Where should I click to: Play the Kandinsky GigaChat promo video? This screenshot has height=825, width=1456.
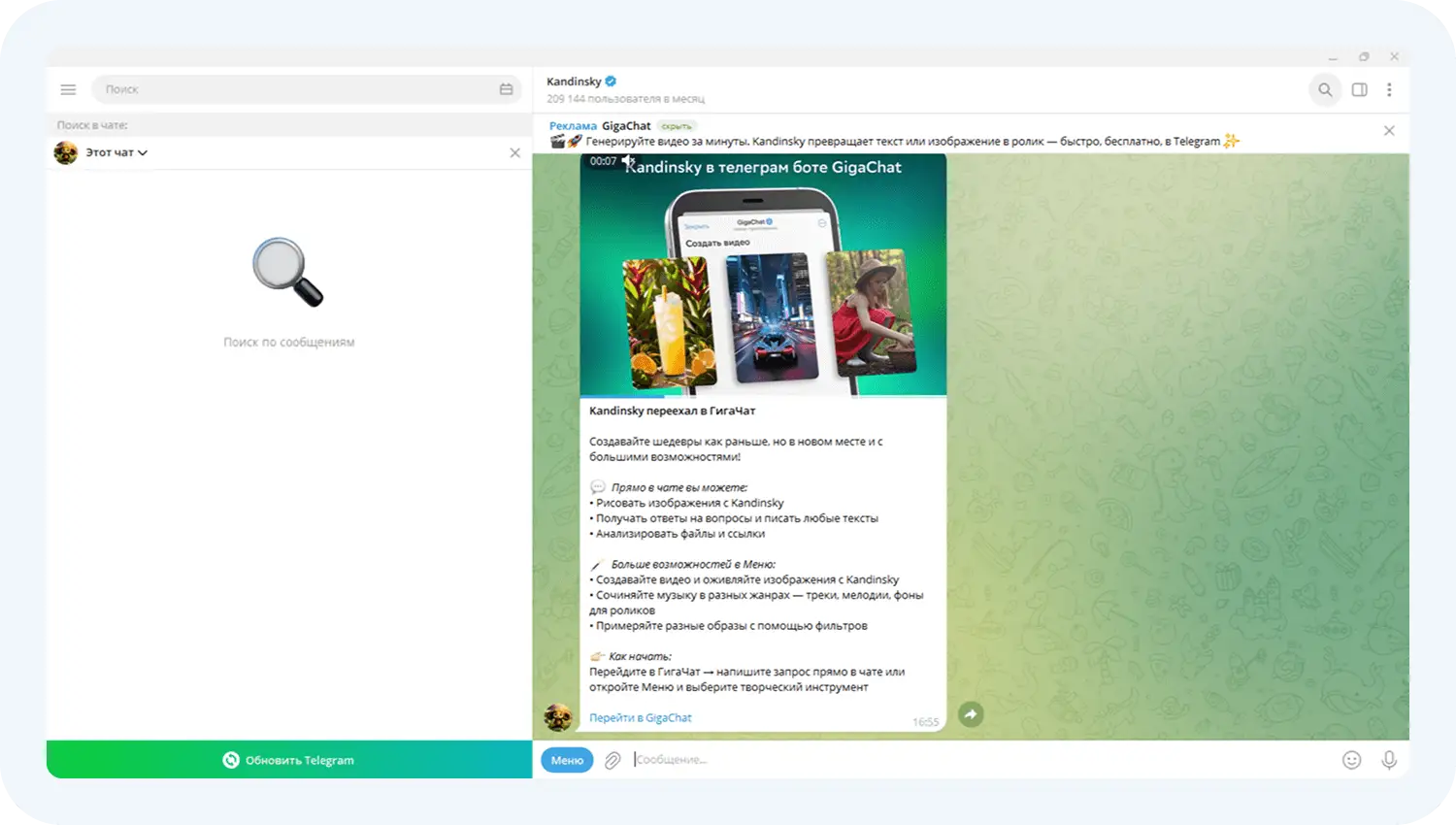[763, 275]
